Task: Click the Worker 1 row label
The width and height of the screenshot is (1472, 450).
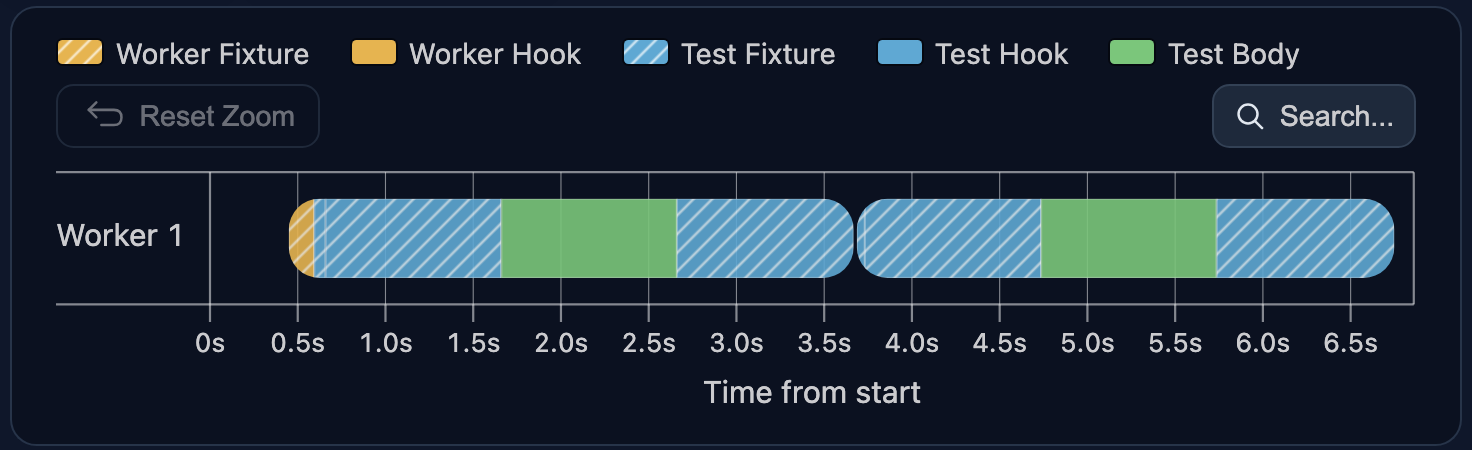Action: pyautogui.click(x=120, y=236)
